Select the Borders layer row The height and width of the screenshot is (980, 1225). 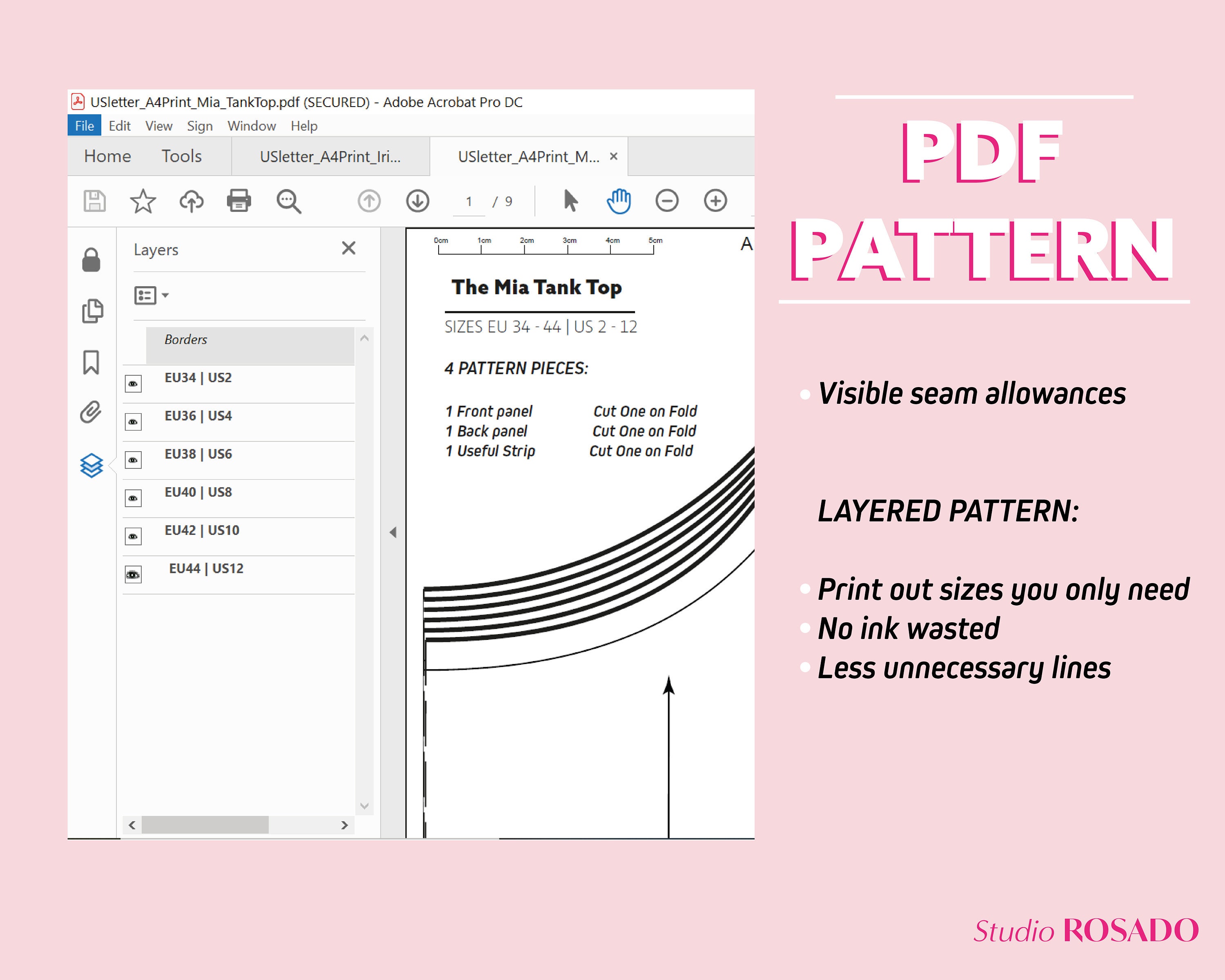coord(250,345)
